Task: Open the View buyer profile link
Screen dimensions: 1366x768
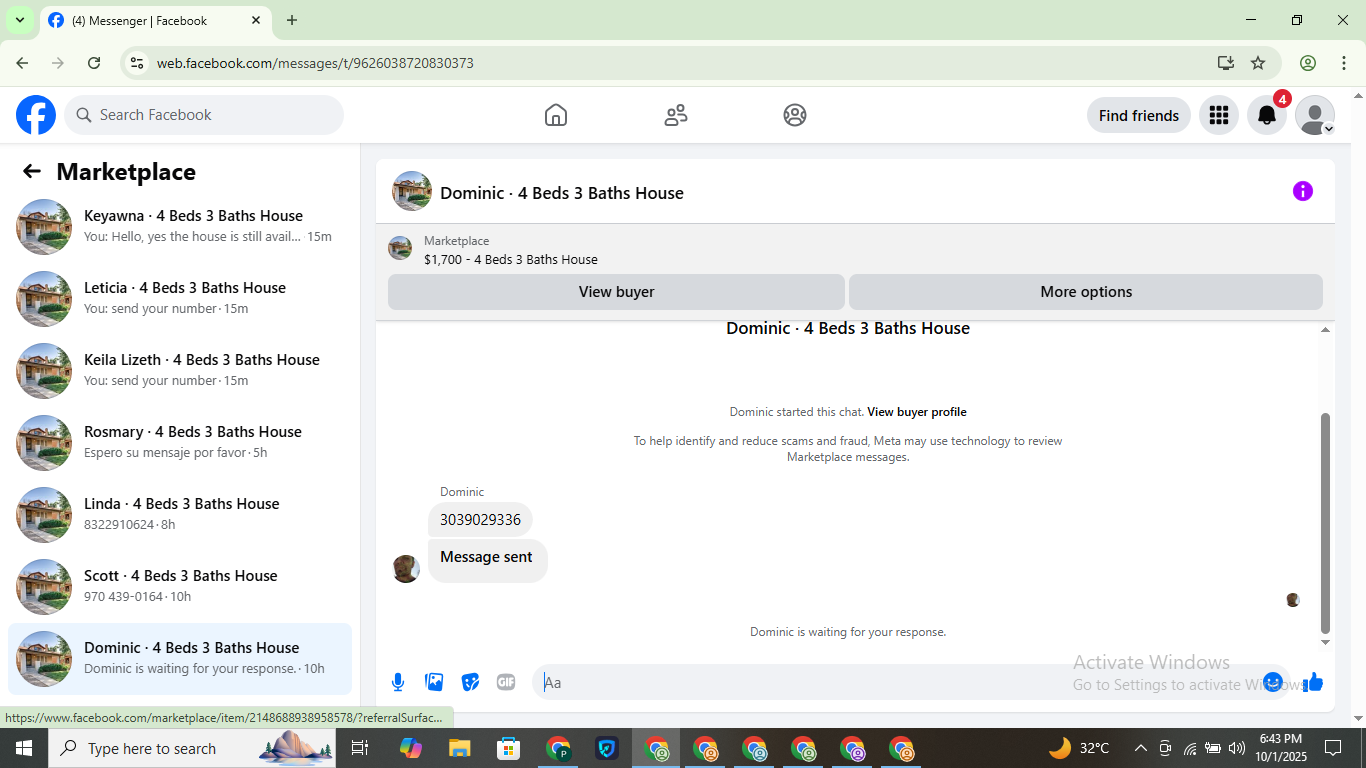Action: pos(917,412)
